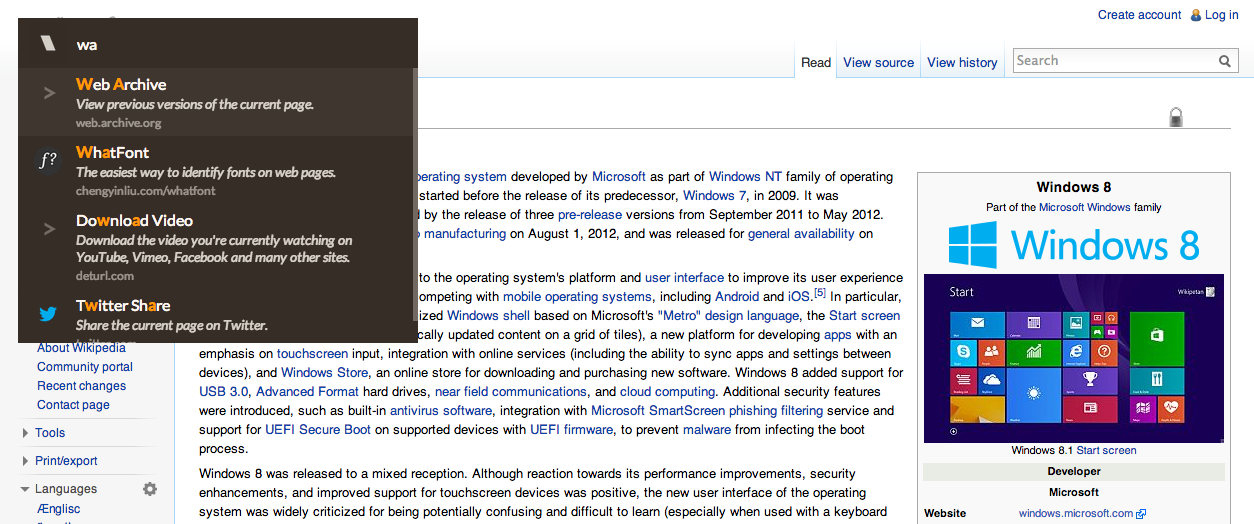Open the Start screen caption link
Image resolution: width=1254 pixels, height=524 pixels.
click(x=1106, y=451)
